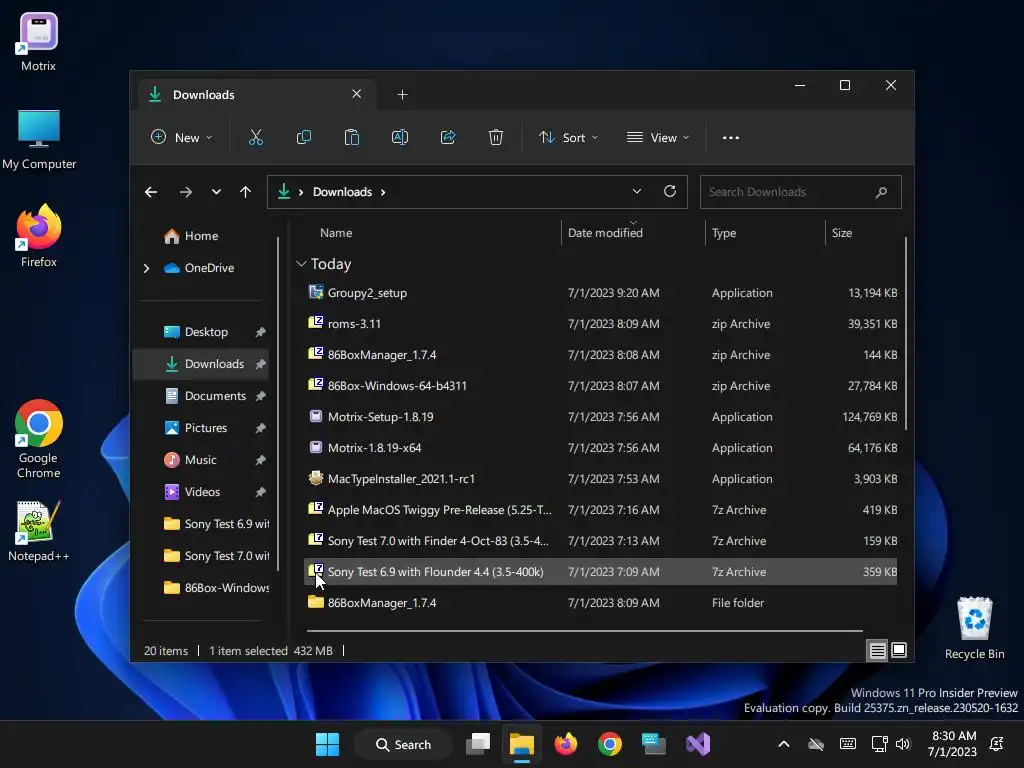Image resolution: width=1024 pixels, height=768 pixels.
Task: Open Task View on taskbar
Action: click(x=478, y=744)
